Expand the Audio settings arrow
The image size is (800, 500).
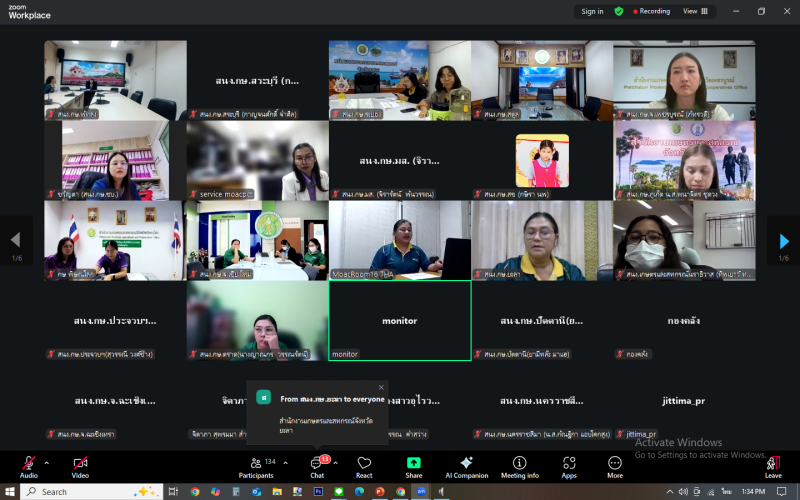tap(47, 462)
